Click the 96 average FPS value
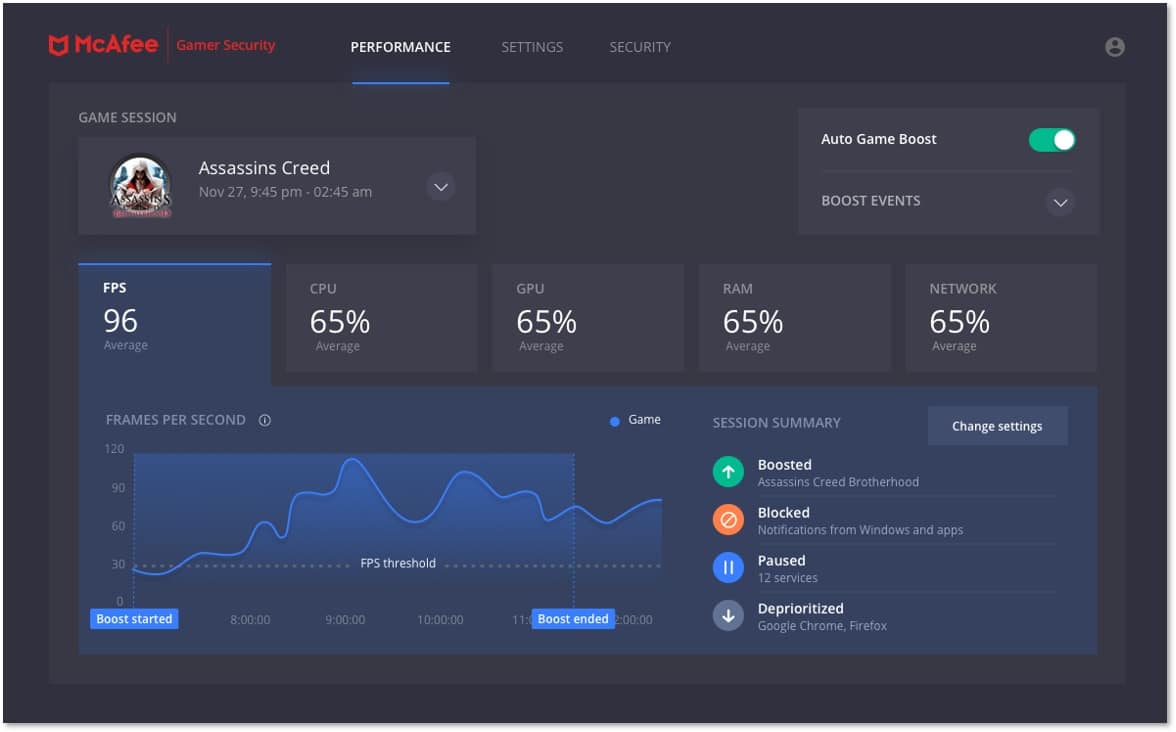Image resolution: width=1176 pixels, height=732 pixels. 120,321
